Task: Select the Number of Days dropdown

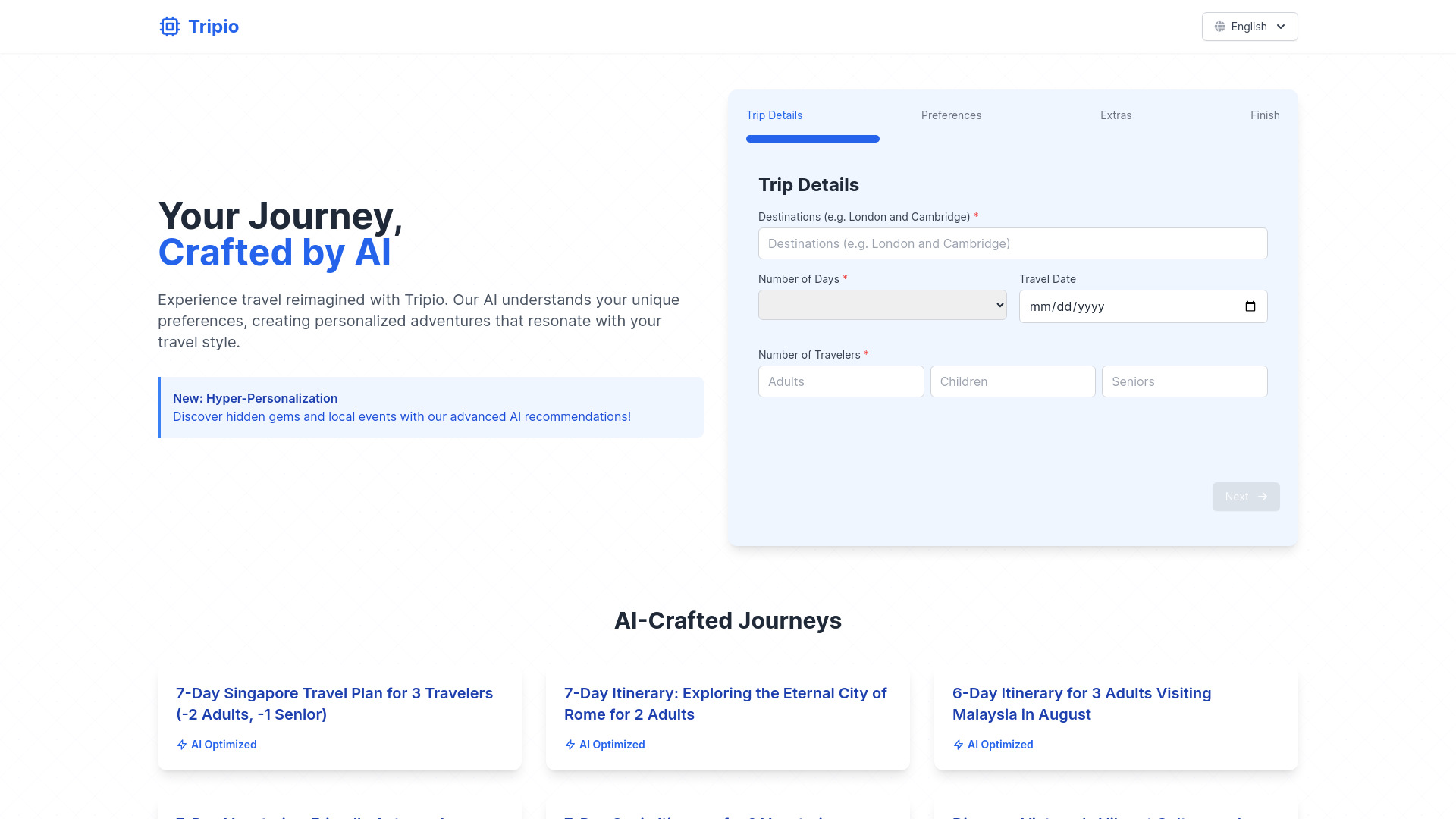Action: [882, 305]
